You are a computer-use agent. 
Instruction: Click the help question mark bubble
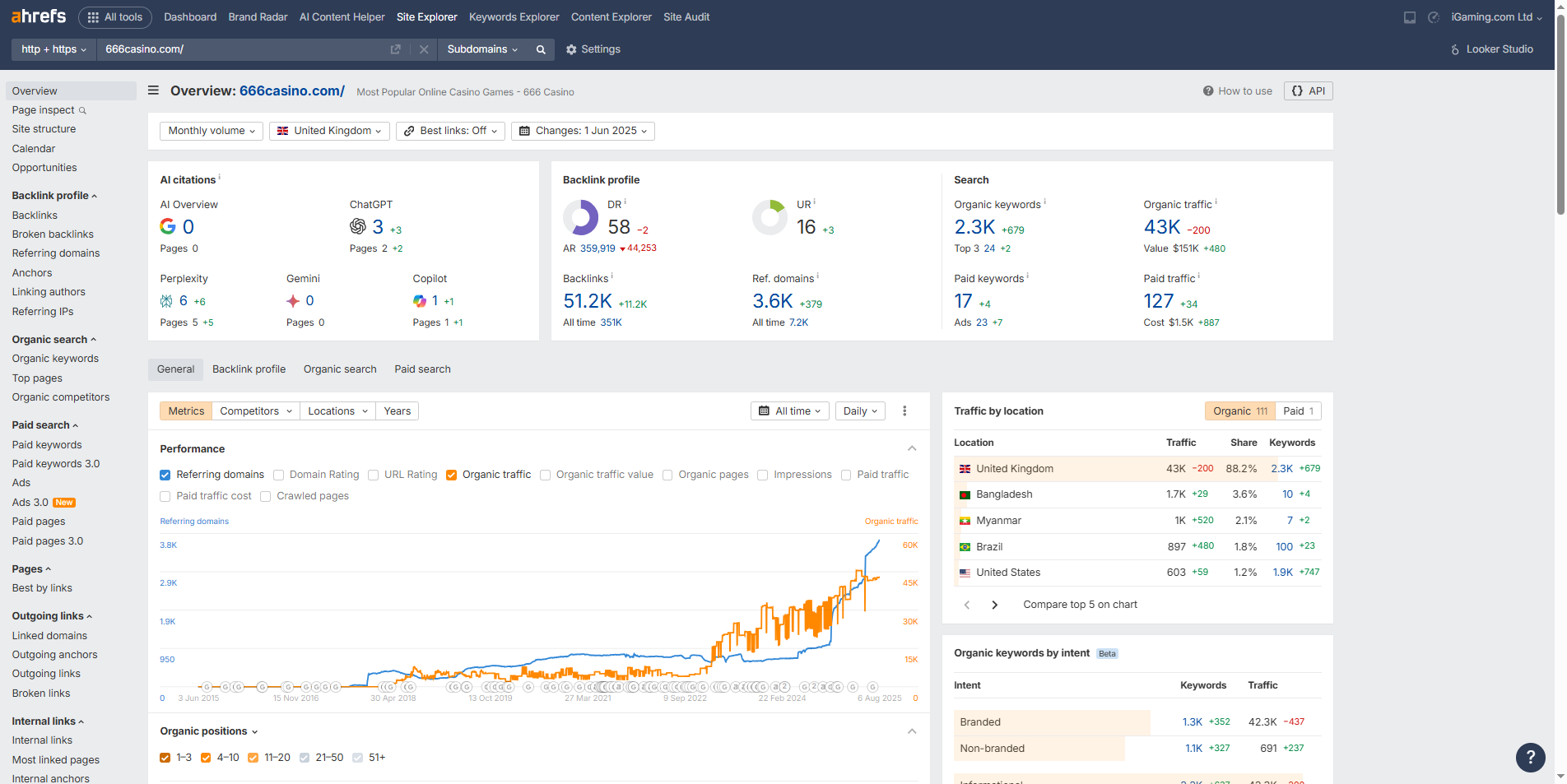tap(1530, 757)
